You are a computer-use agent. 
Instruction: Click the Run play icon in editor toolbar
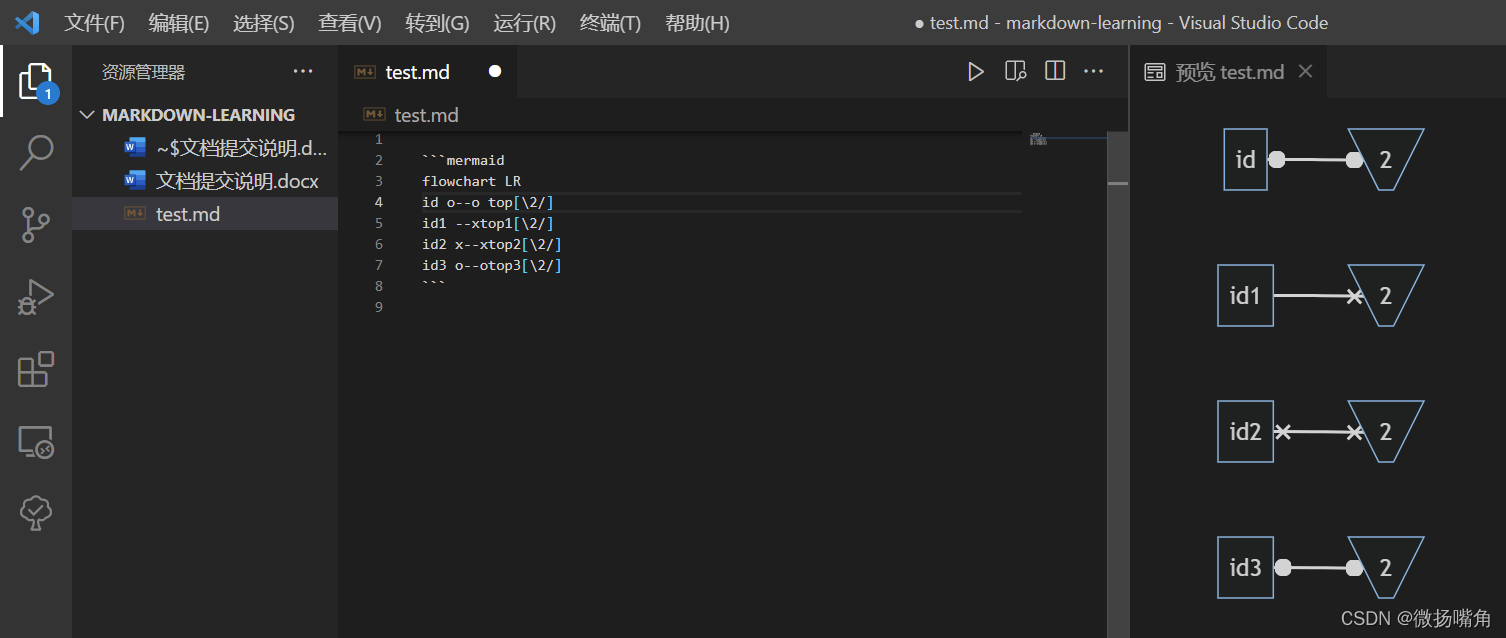[x=975, y=71]
